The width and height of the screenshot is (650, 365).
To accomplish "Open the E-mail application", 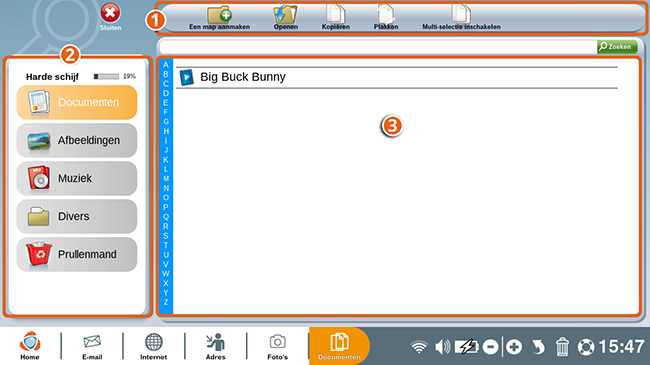I will point(92,346).
